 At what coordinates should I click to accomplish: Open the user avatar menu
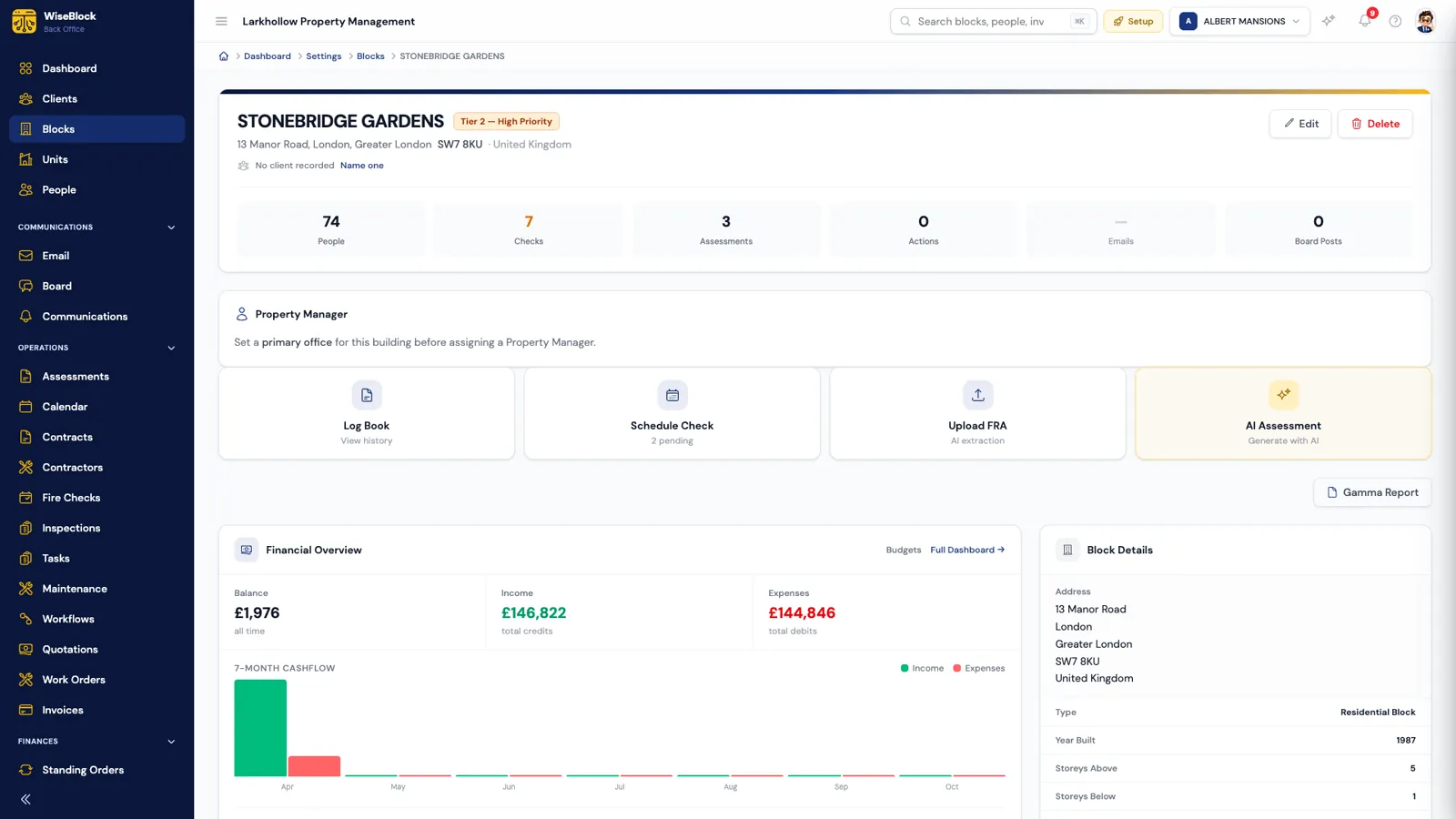1426,21
